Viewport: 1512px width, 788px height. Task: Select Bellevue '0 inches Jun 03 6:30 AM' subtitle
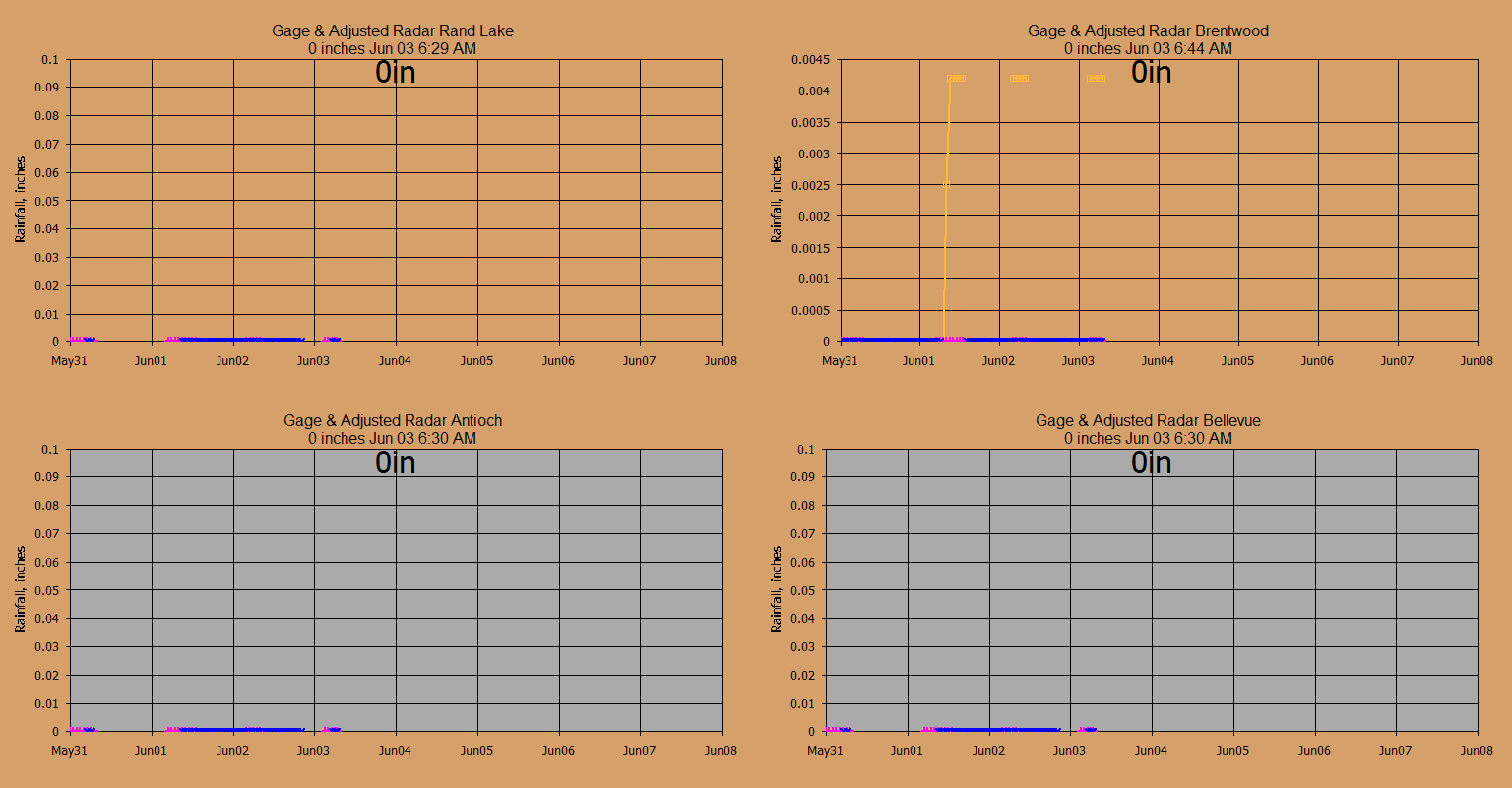point(1148,438)
